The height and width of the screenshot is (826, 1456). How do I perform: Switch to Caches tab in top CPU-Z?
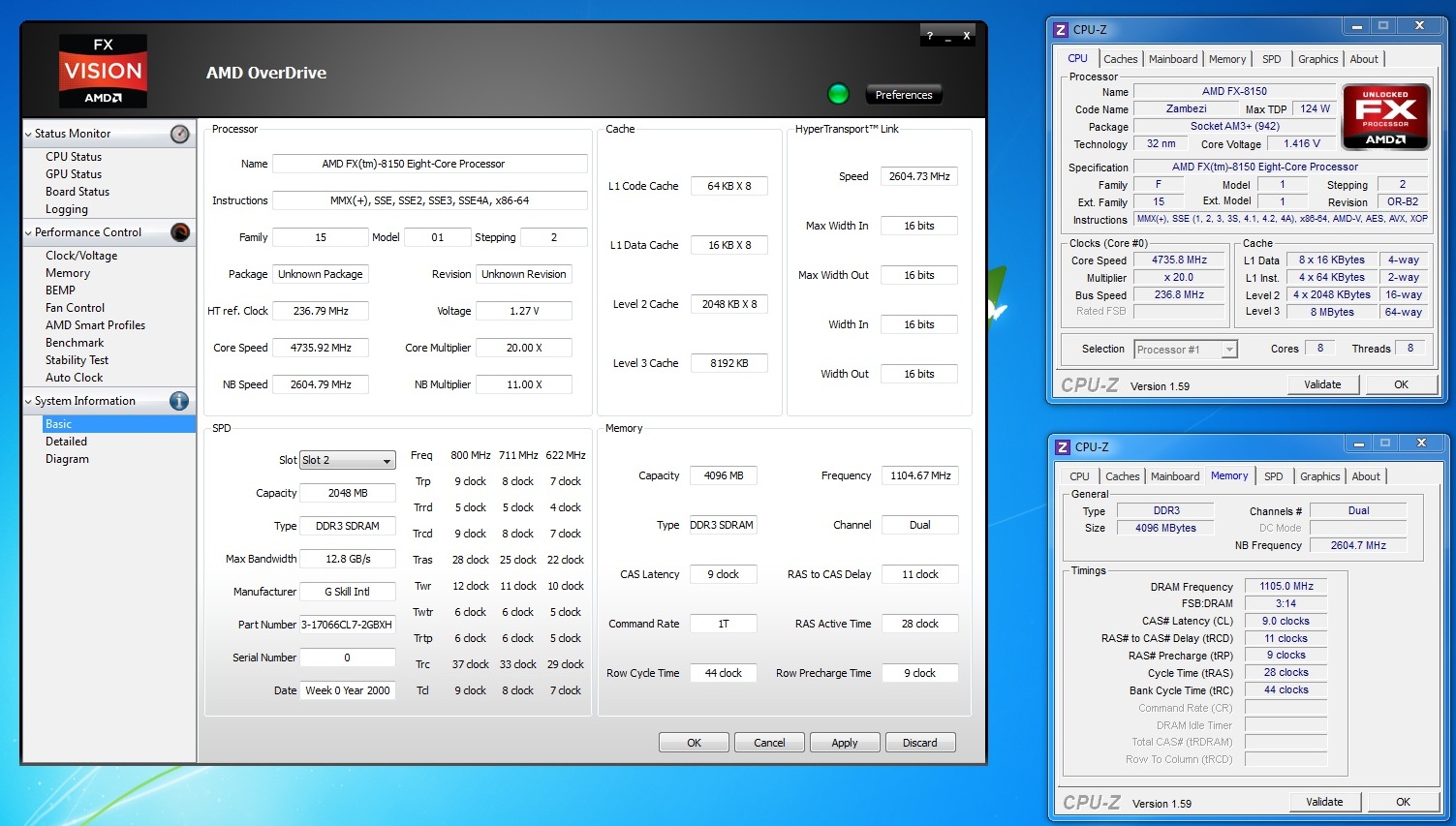click(x=1120, y=59)
